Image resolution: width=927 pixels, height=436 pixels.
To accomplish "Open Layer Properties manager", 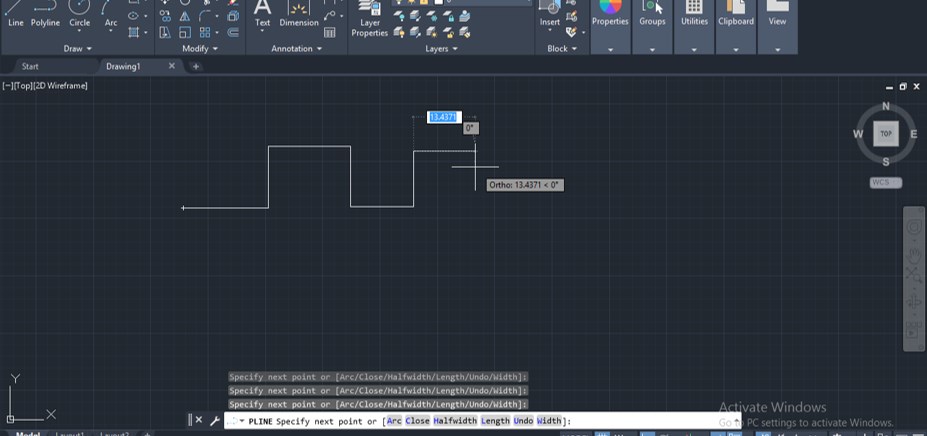I will point(369,19).
